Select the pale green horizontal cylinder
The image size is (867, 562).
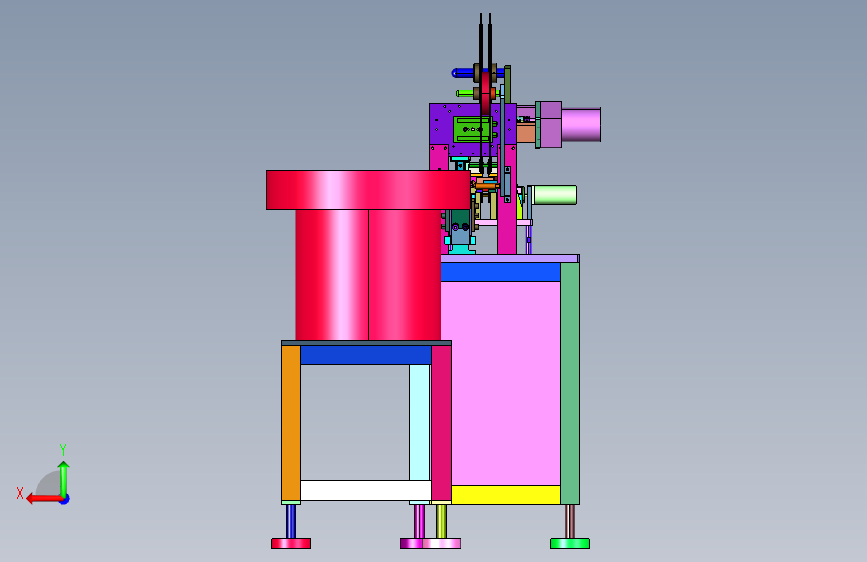555,195
